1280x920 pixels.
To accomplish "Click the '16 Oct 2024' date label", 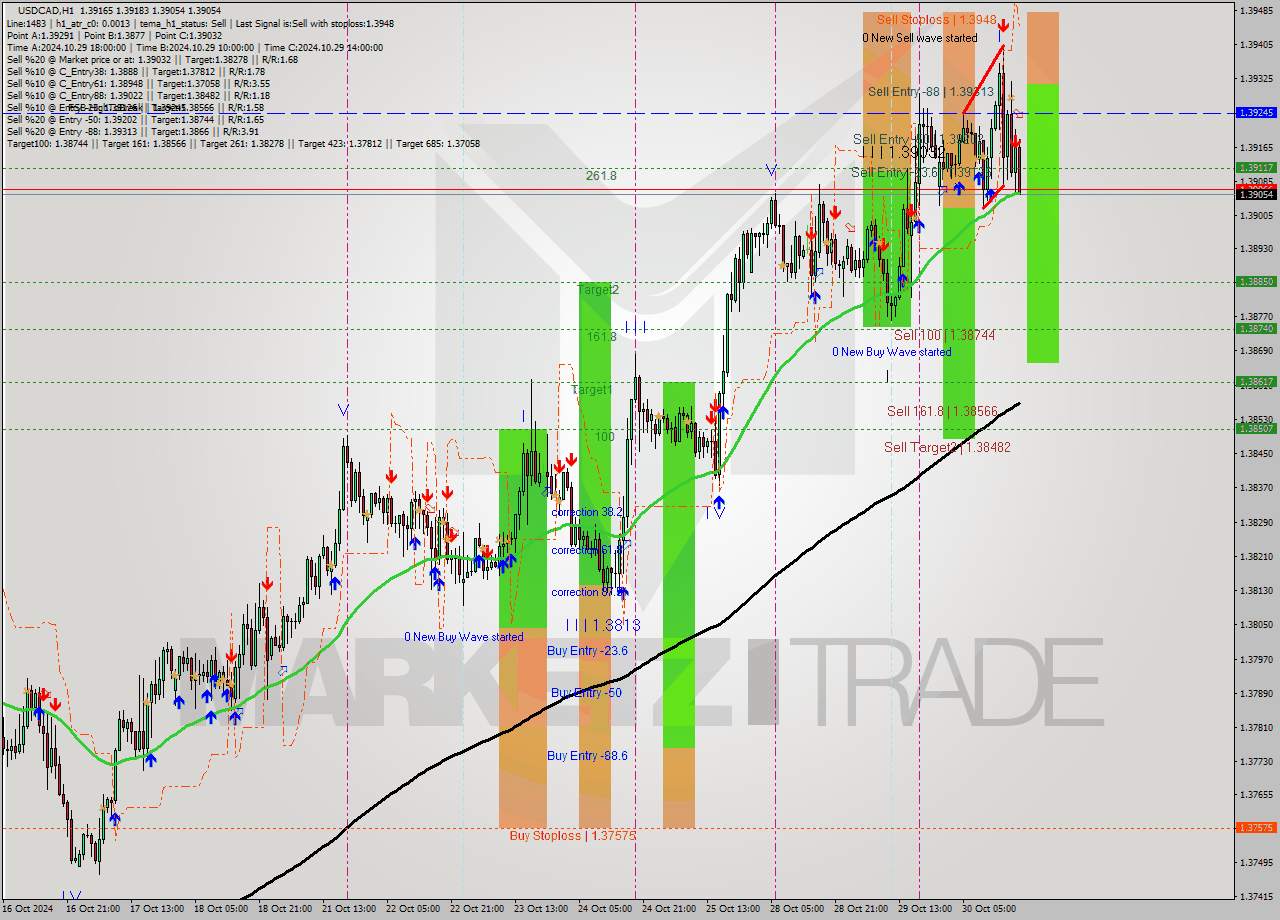I will (30, 909).
